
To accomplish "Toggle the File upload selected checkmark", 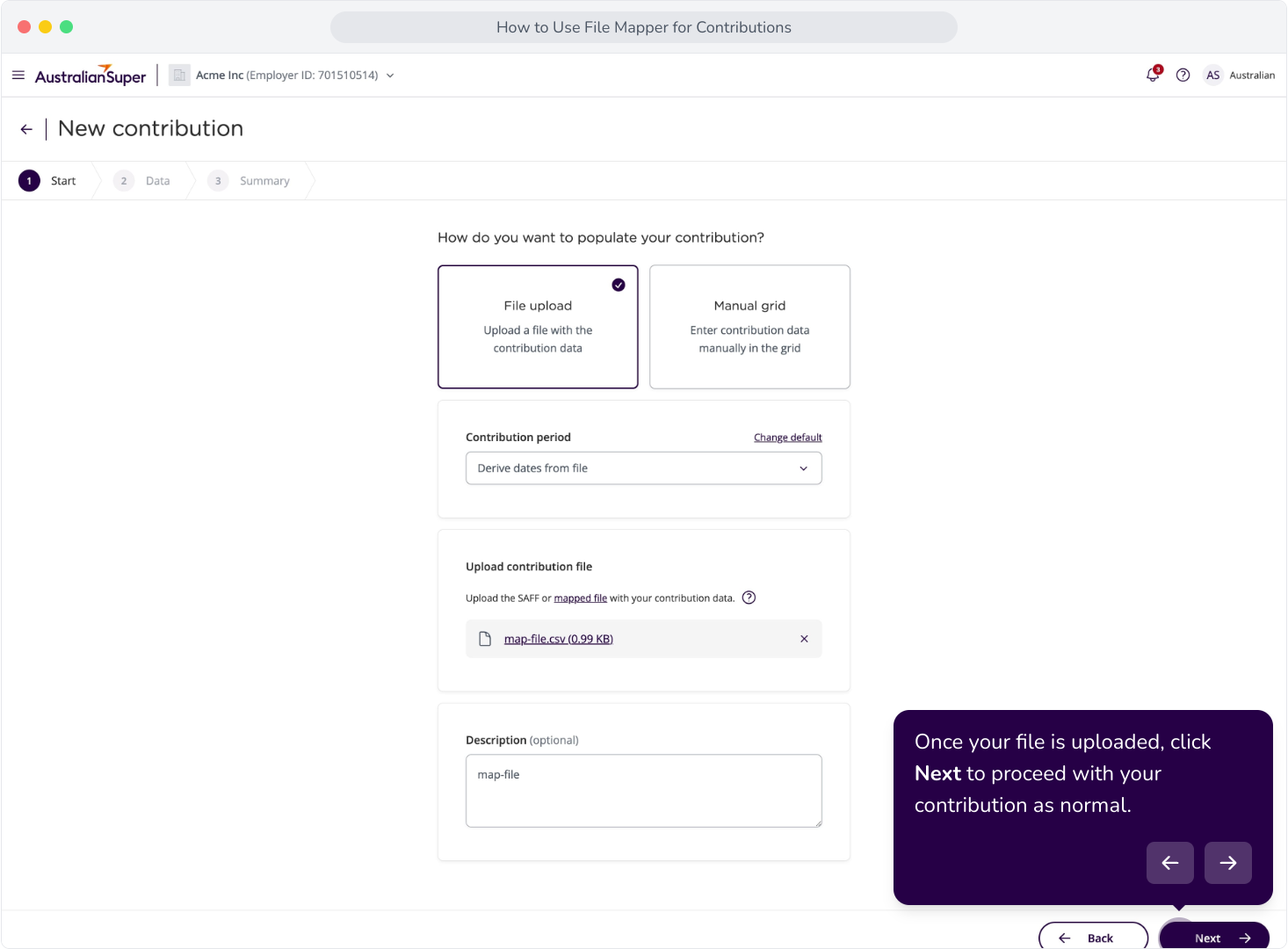I will click(619, 285).
